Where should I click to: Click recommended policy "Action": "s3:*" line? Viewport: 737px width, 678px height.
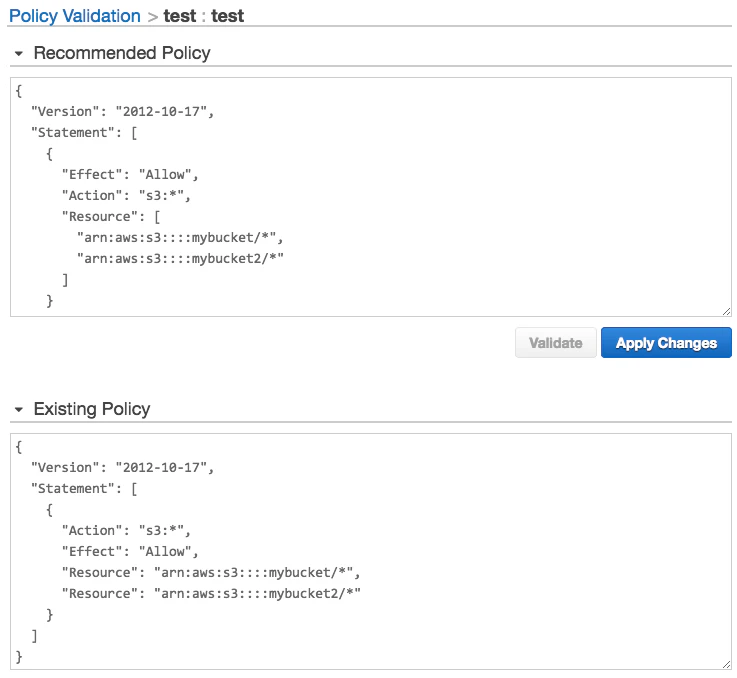126,196
